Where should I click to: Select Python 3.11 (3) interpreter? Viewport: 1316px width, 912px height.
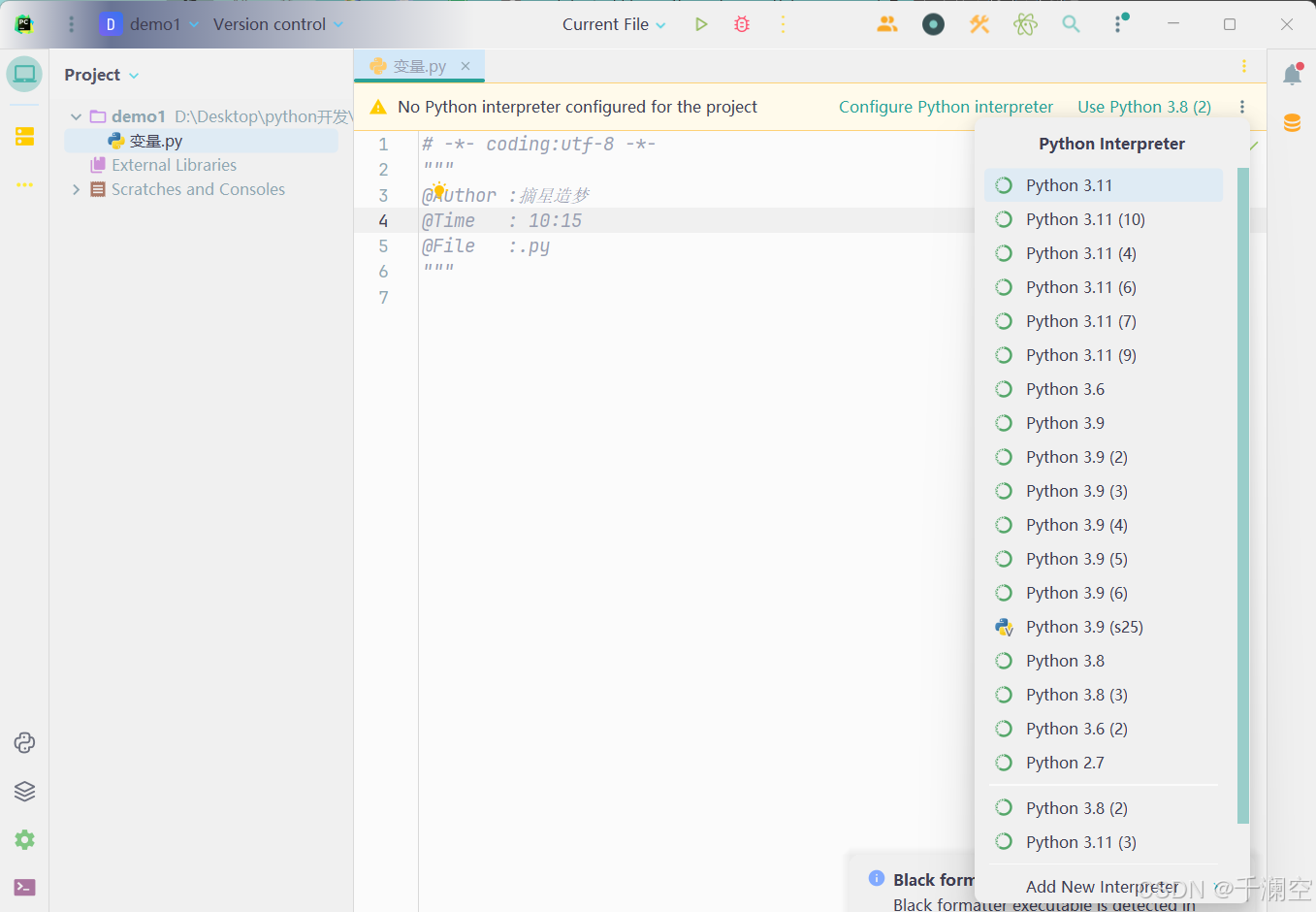pos(1104,842)
